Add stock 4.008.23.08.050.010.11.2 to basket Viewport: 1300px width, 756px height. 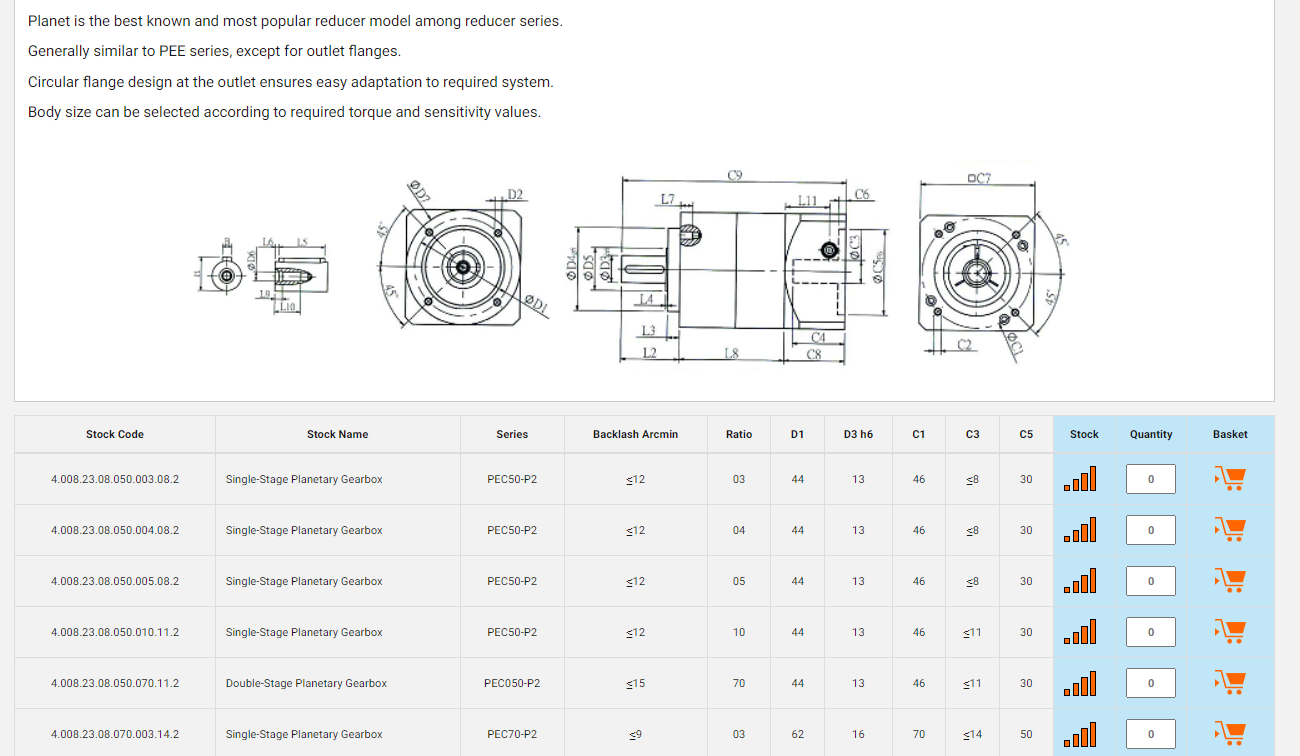coord(1230,632)
